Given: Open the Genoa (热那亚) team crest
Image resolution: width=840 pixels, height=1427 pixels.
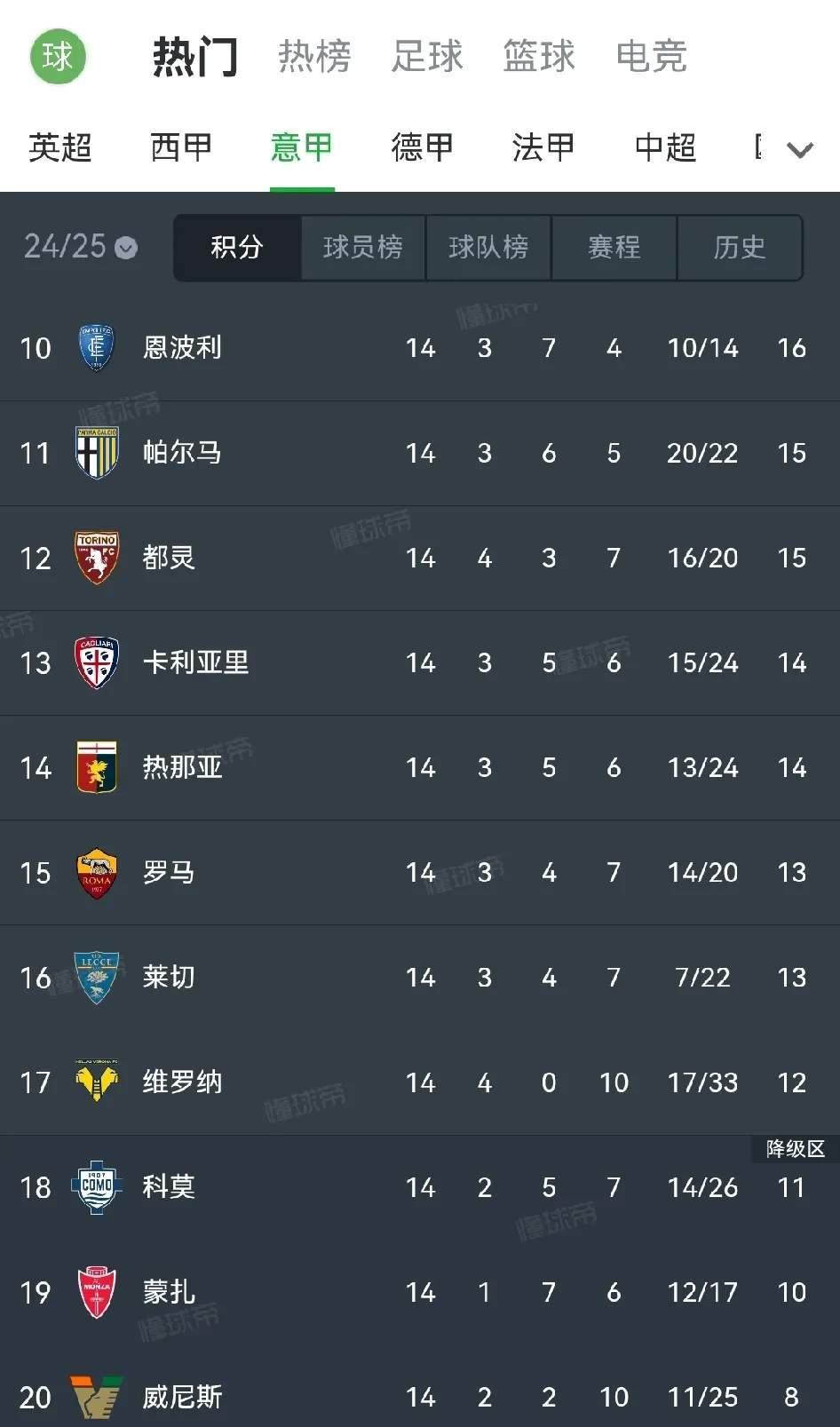Looking at the screenshot, I should 97,767.
